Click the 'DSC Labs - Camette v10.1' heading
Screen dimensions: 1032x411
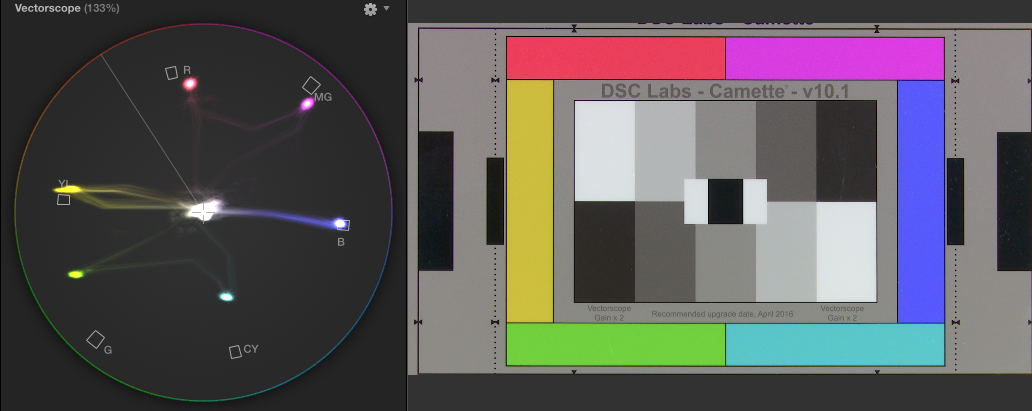click(x=725, y=91)
